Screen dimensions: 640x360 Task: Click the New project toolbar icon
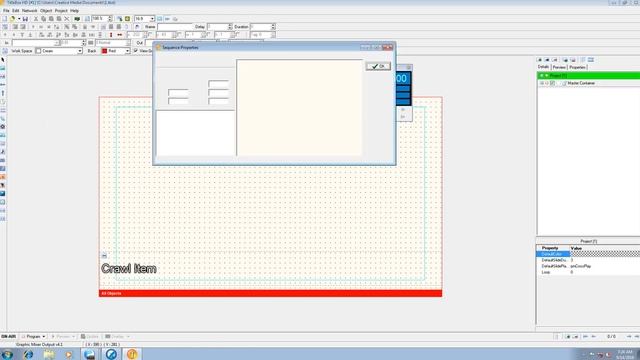tap(4, 19)
